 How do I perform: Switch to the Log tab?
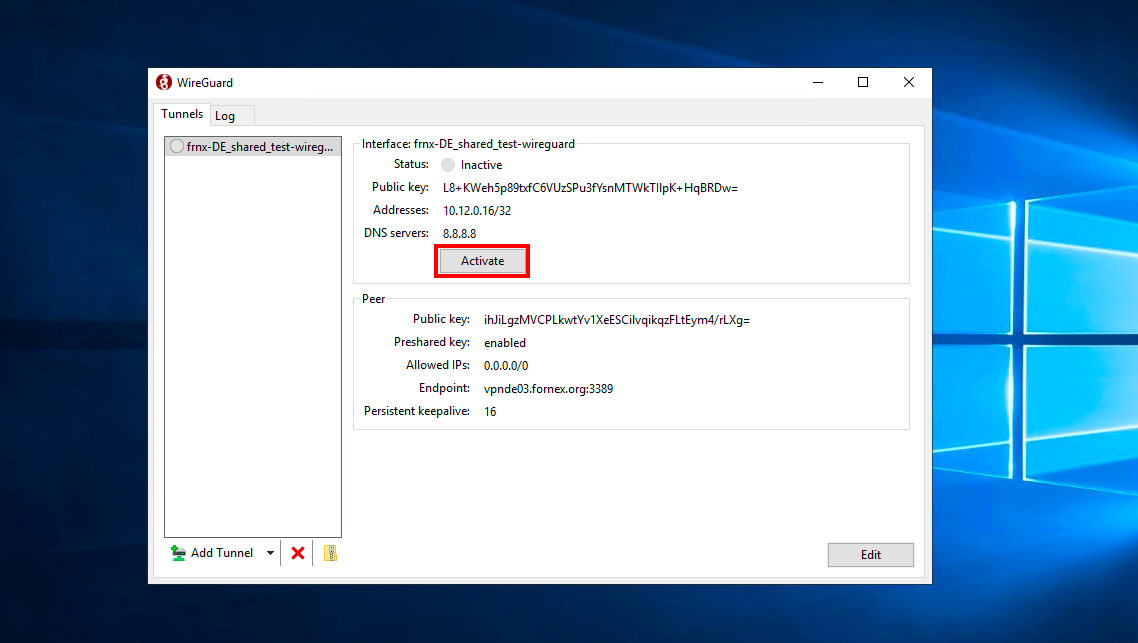pos(226,115)
